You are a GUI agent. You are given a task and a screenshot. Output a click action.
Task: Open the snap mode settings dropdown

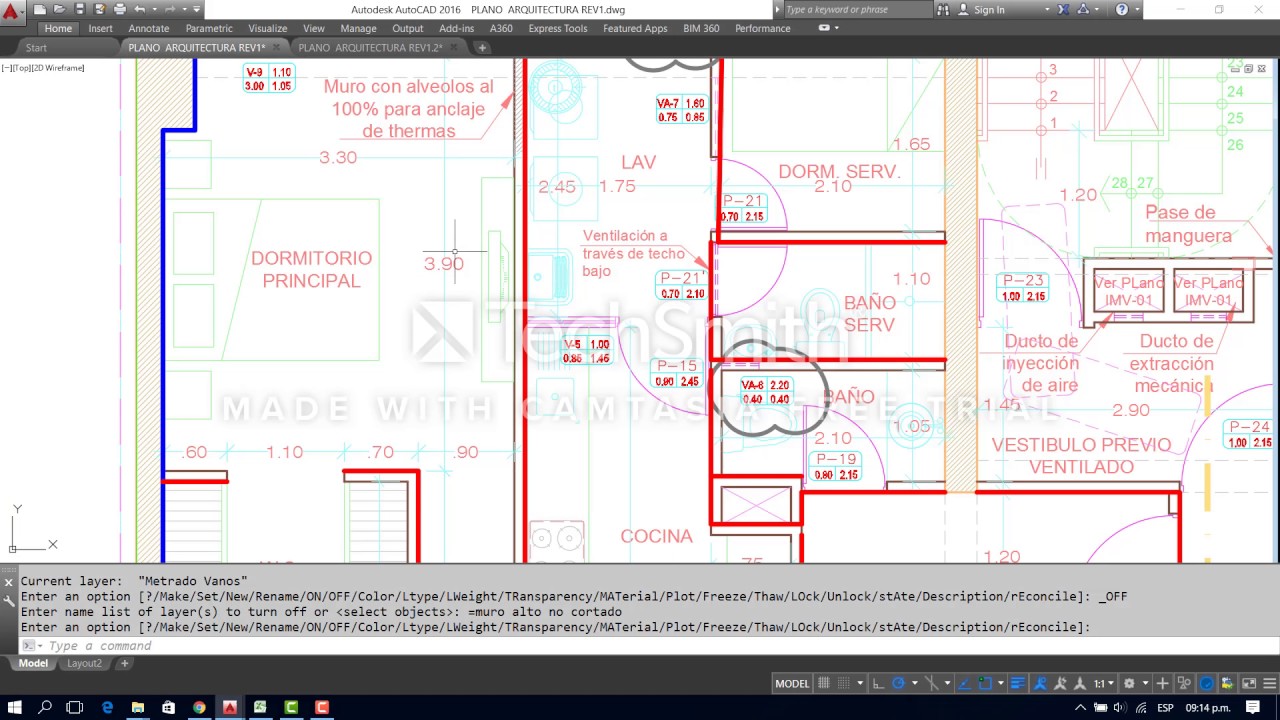pos(861,684)
